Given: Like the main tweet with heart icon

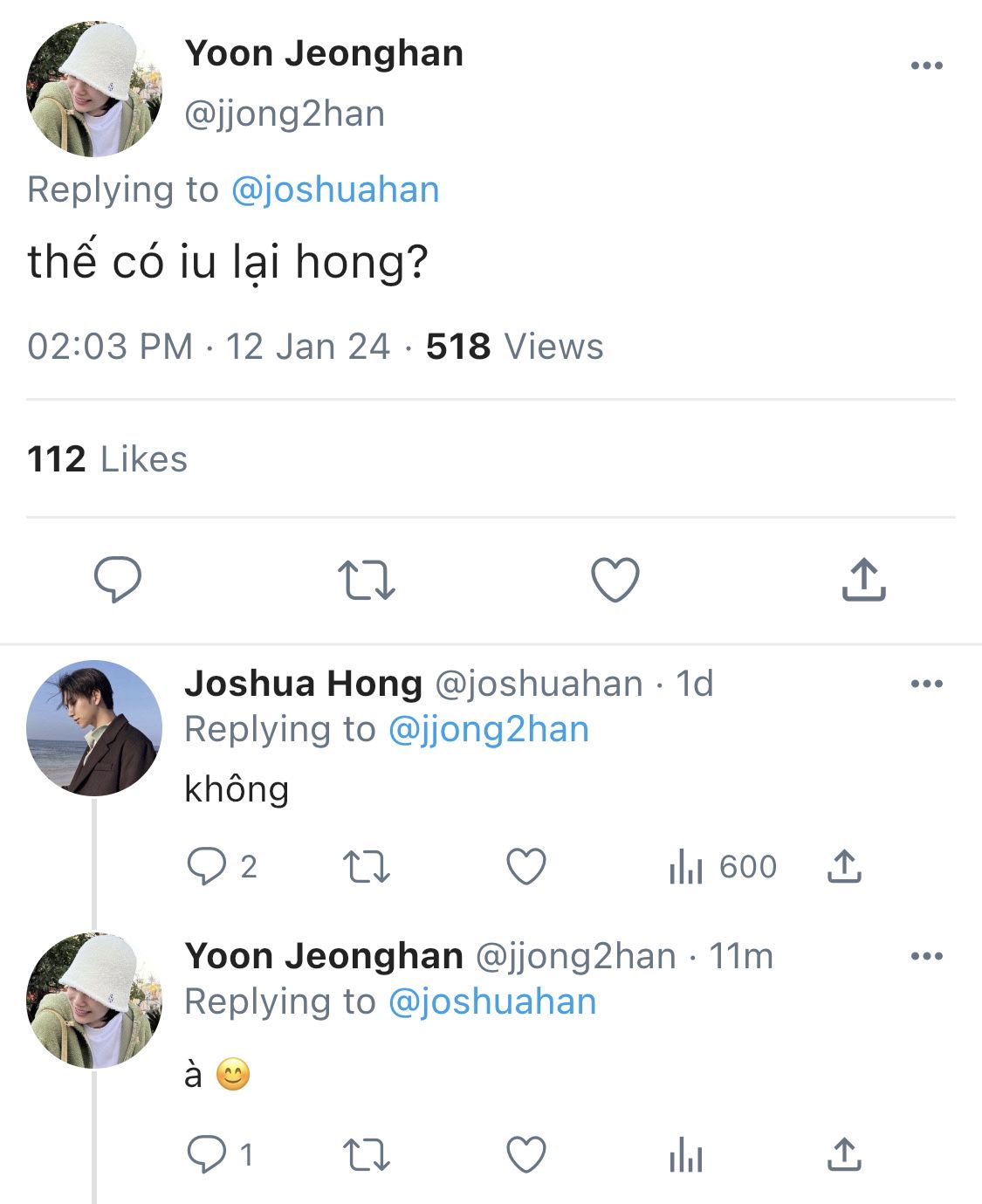Looking at the screenshot, I should pyautogui.click(x=615, y=580).
